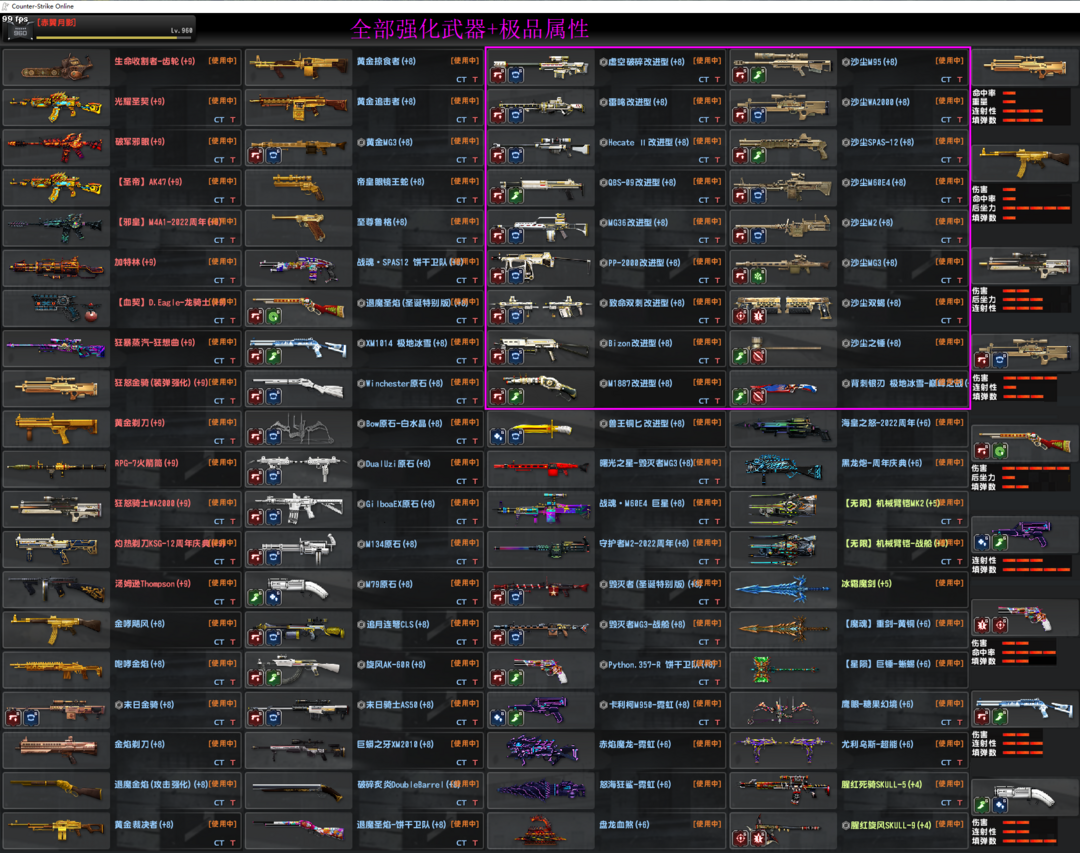
Task: Select 海皇之怒-2022周年 weapon thumbnail
Action: [x=783, y=429]
